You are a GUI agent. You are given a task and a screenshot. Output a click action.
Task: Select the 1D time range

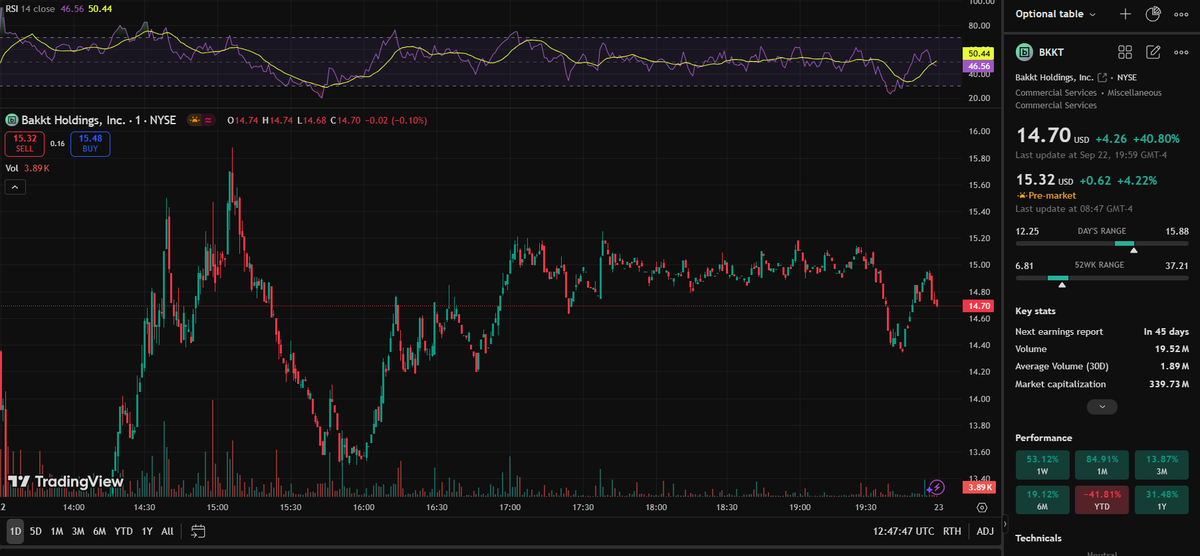(15, 531)
